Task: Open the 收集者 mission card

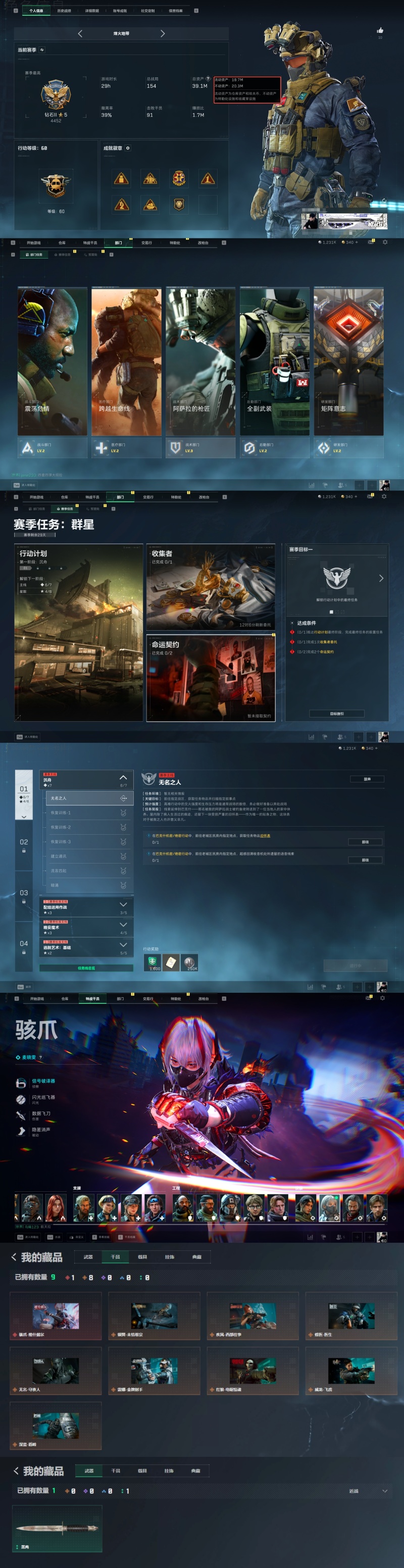Action: [x=211, y=587]
